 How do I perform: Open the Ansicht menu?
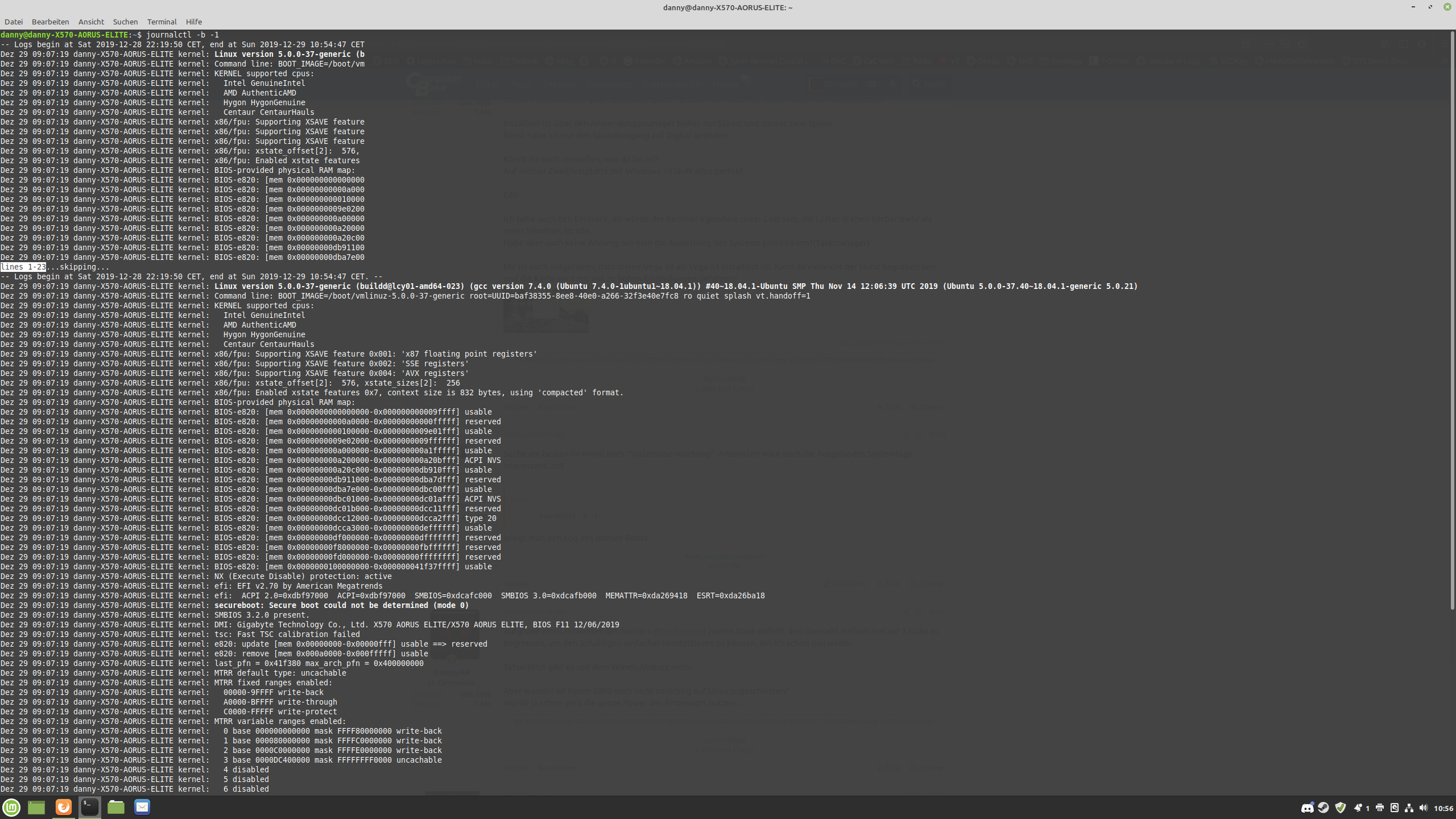(x=91, y=22)
